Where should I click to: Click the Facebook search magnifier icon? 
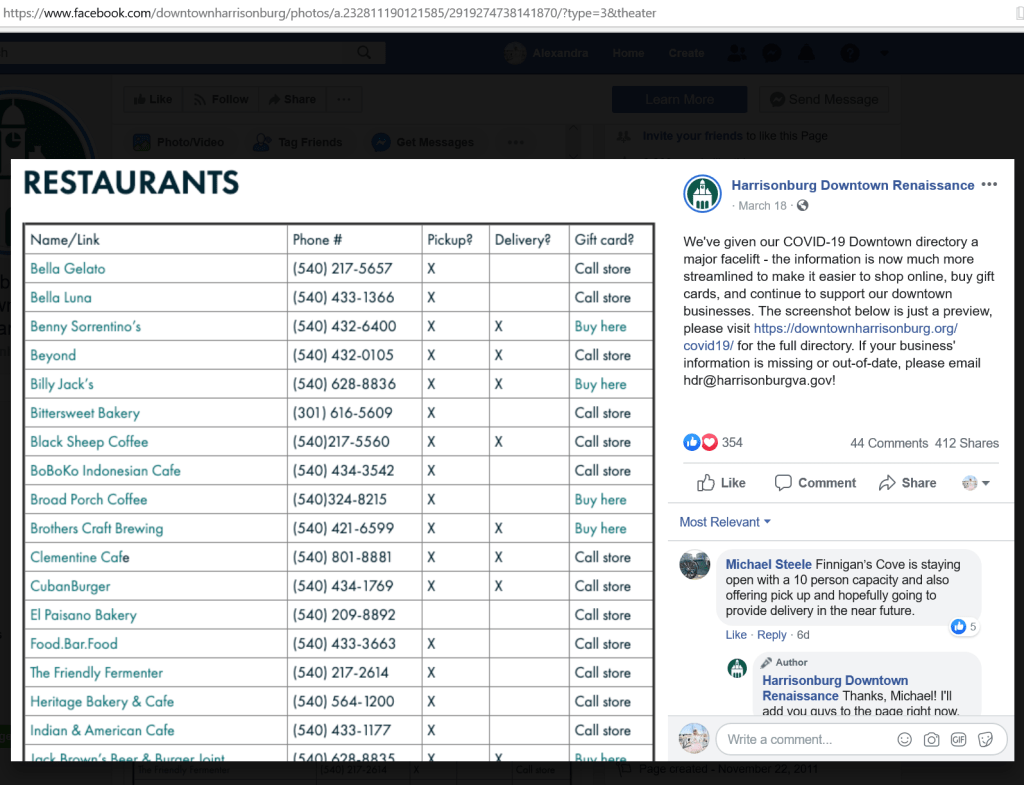364,52
